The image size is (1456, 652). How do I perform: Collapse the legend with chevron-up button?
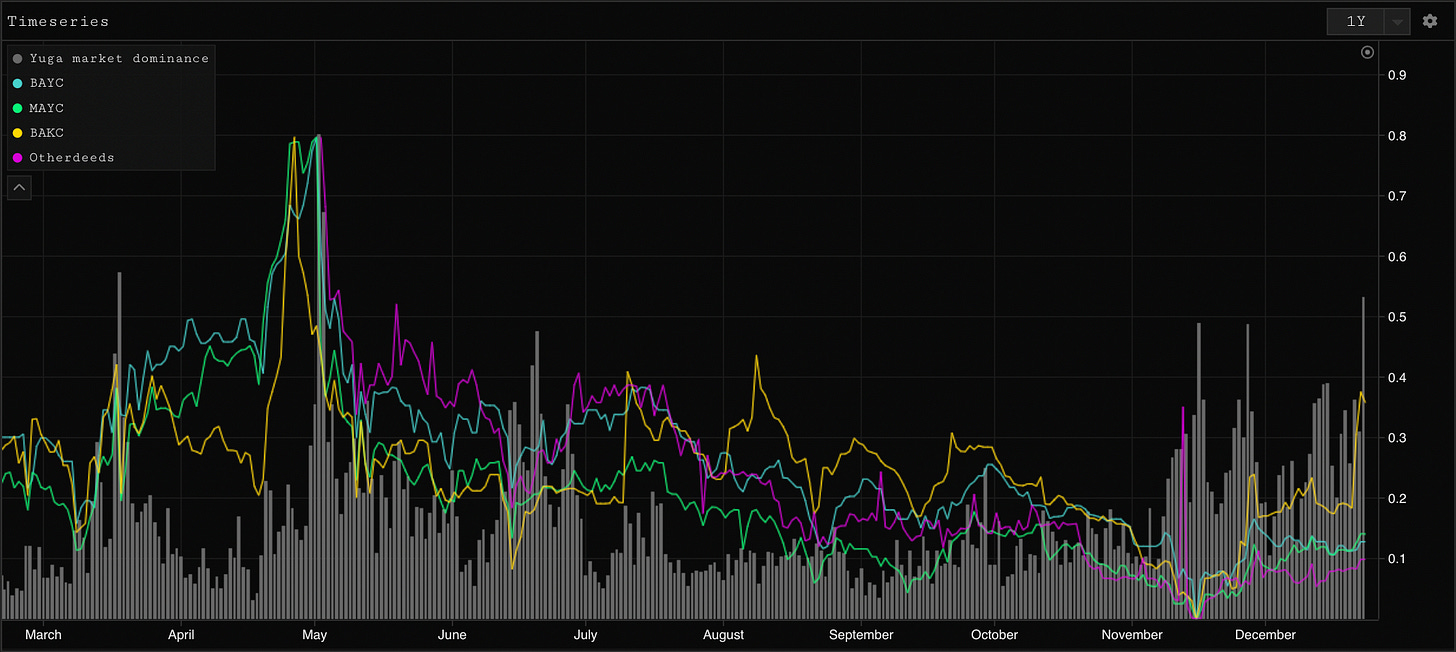tap(19, 187)
